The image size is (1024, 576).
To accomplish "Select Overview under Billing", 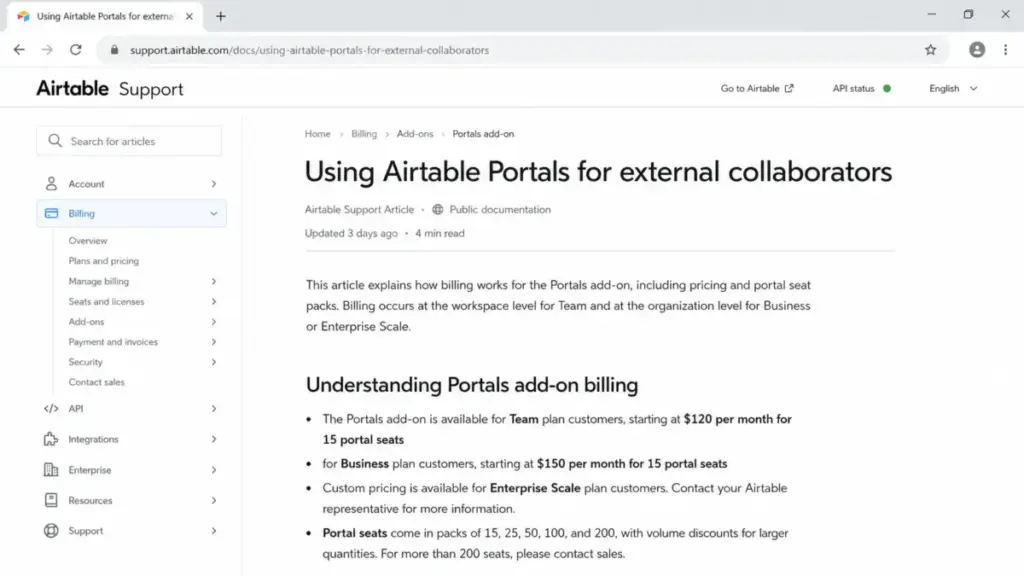I will point(88,240).
